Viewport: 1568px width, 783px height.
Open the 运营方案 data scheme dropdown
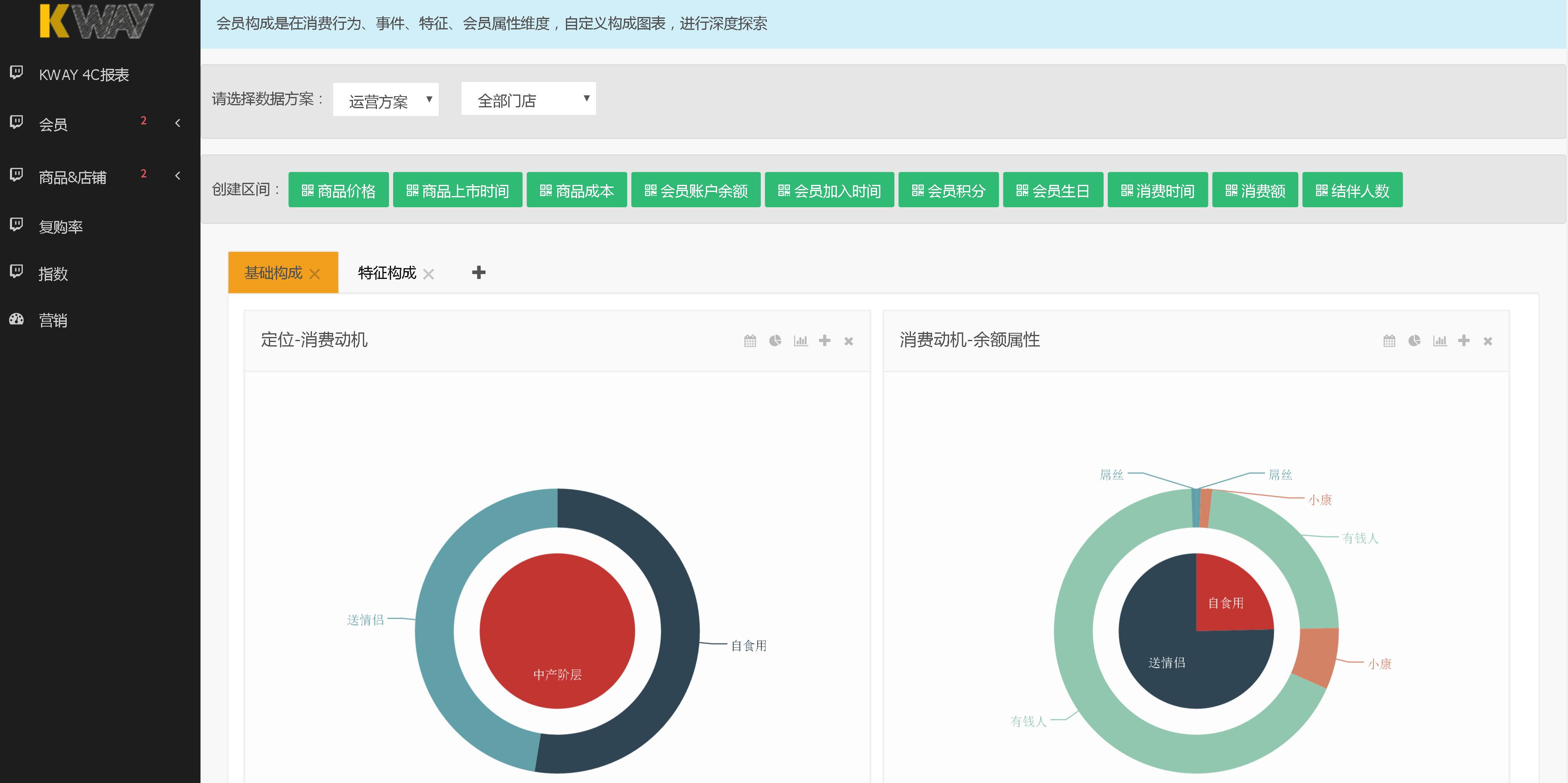[385, 100]
